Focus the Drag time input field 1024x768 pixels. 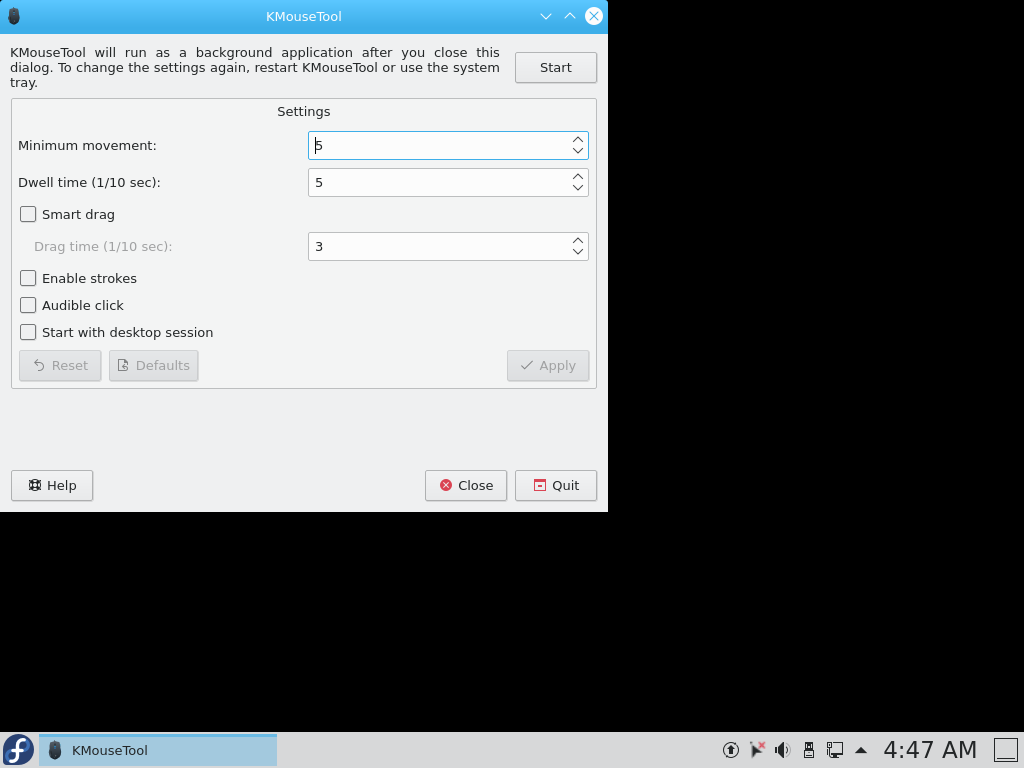click(x=448, y=247)
